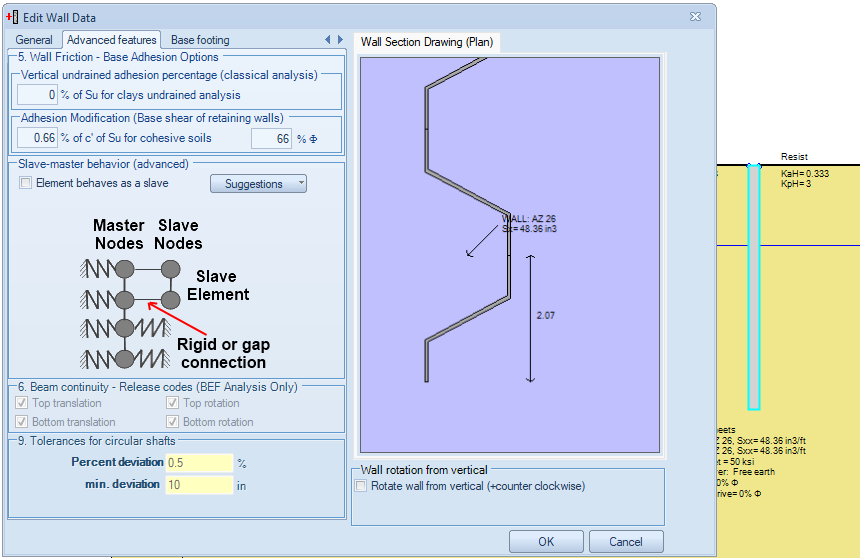Confirm with the OK button
Image resolution: width=860 pixels, height=558 pixels.
(x=546, y=542)
